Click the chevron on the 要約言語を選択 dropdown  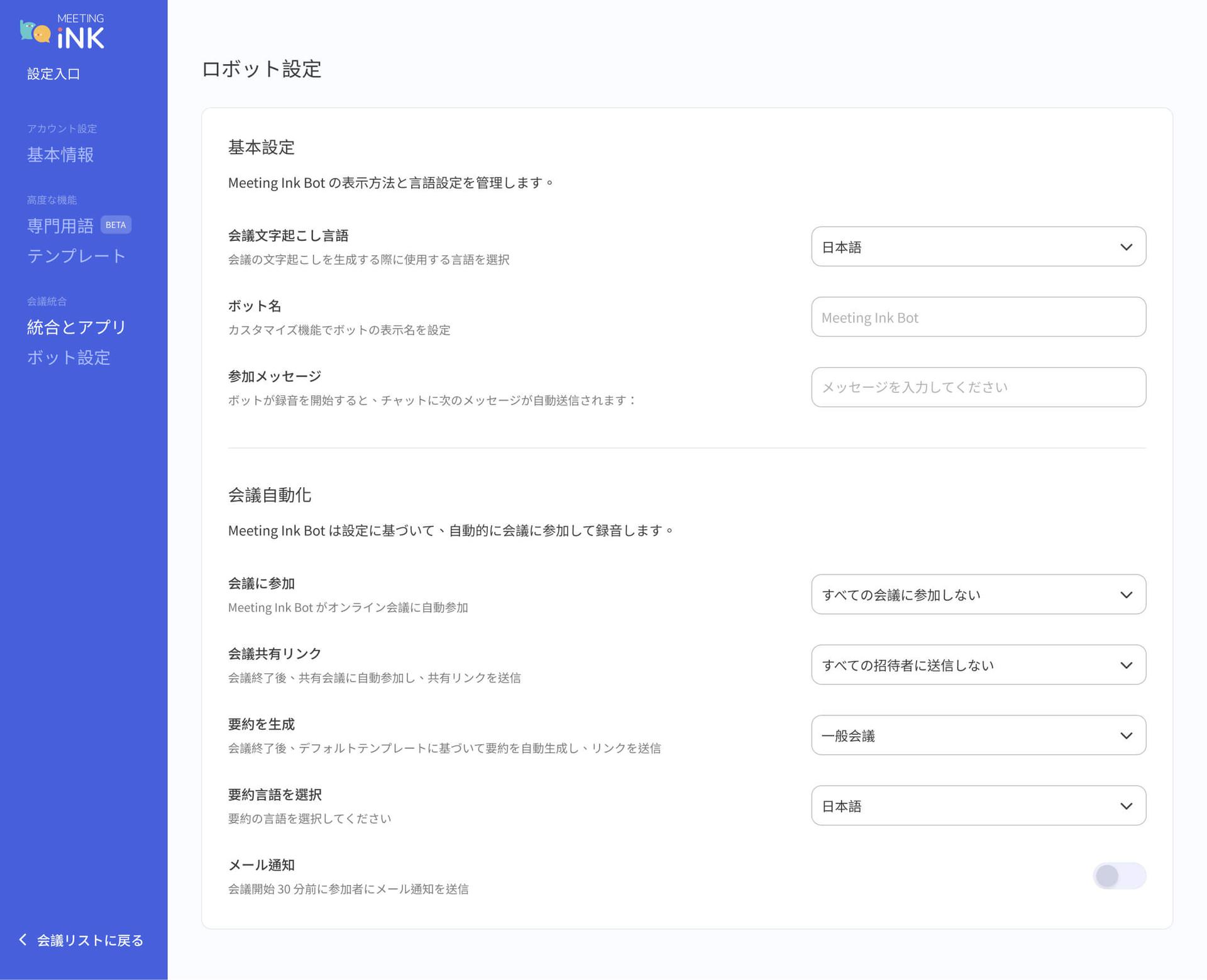coord(1126,806)
